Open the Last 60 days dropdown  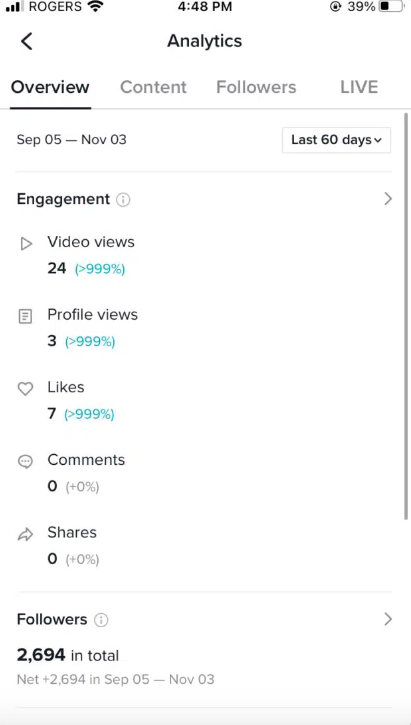pos(336,140)
